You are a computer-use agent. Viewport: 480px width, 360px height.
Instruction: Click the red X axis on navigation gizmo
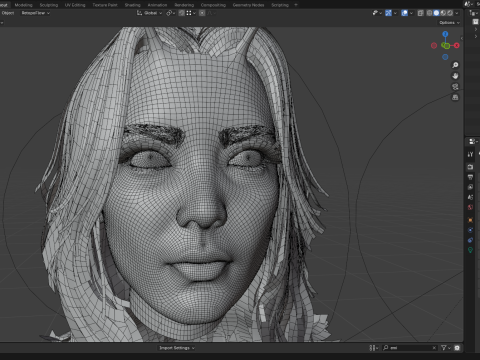tap(456, 45)
